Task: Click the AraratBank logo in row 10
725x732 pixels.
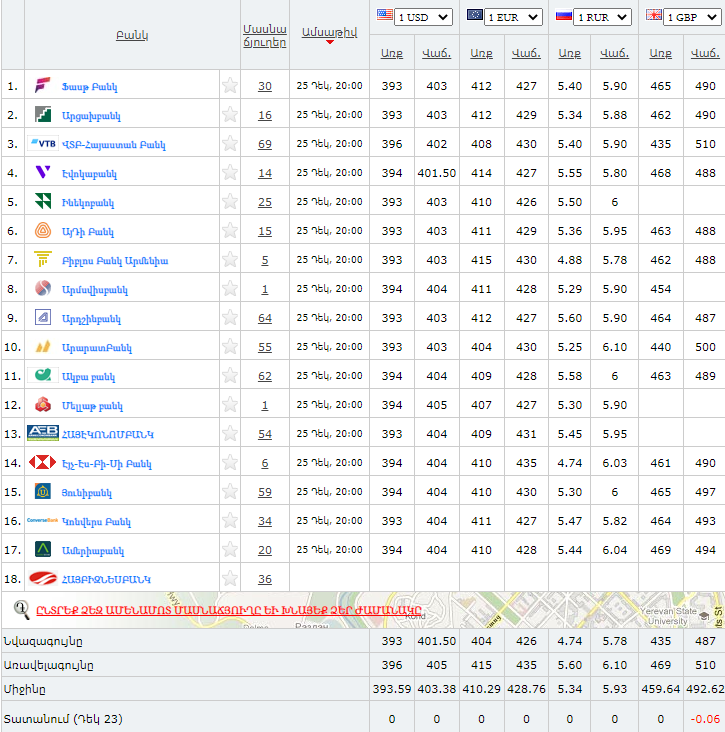Action: (42, 346)
